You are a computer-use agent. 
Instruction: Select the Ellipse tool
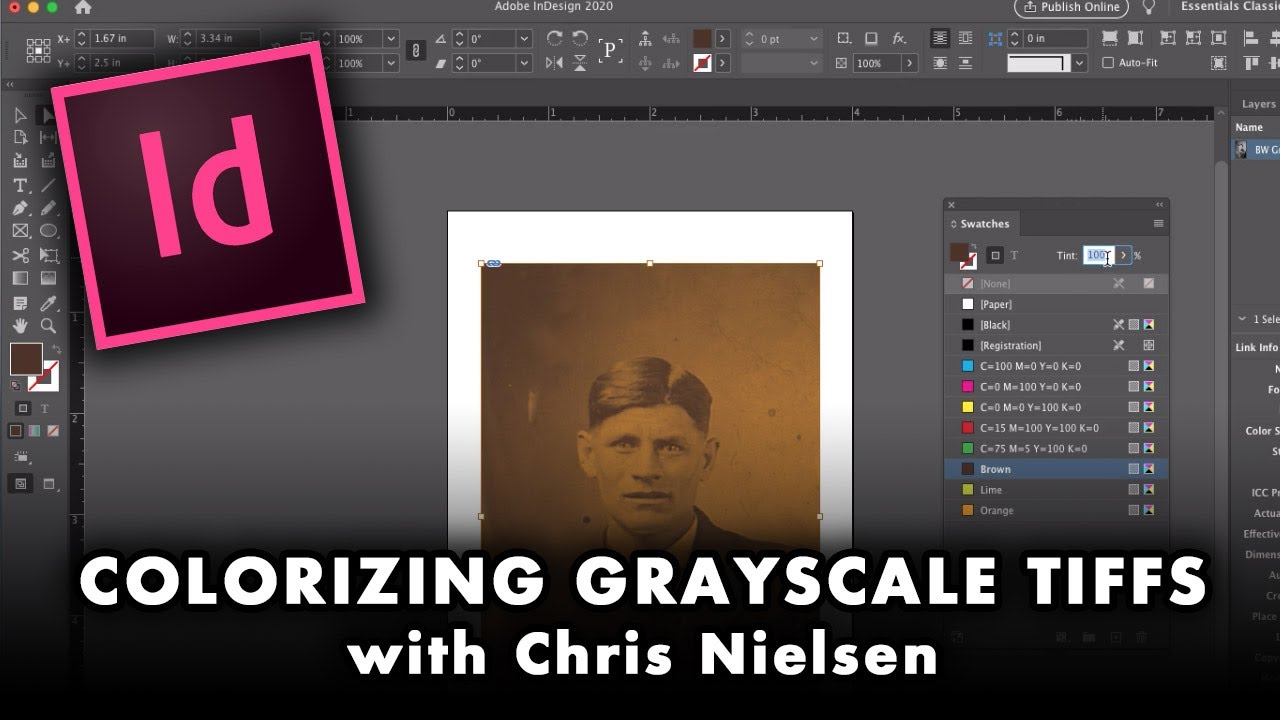coord(49,231)
